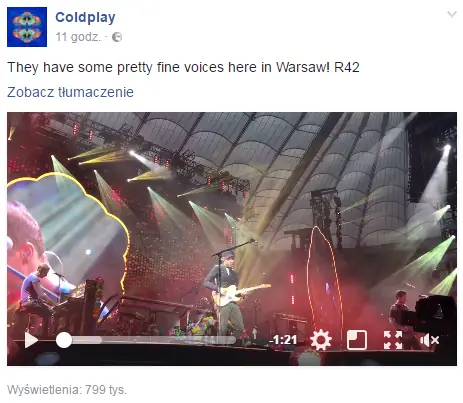The image size is (463, 403).
Task: Click the public globe privacy icon
Action: (x=117, y=37)
